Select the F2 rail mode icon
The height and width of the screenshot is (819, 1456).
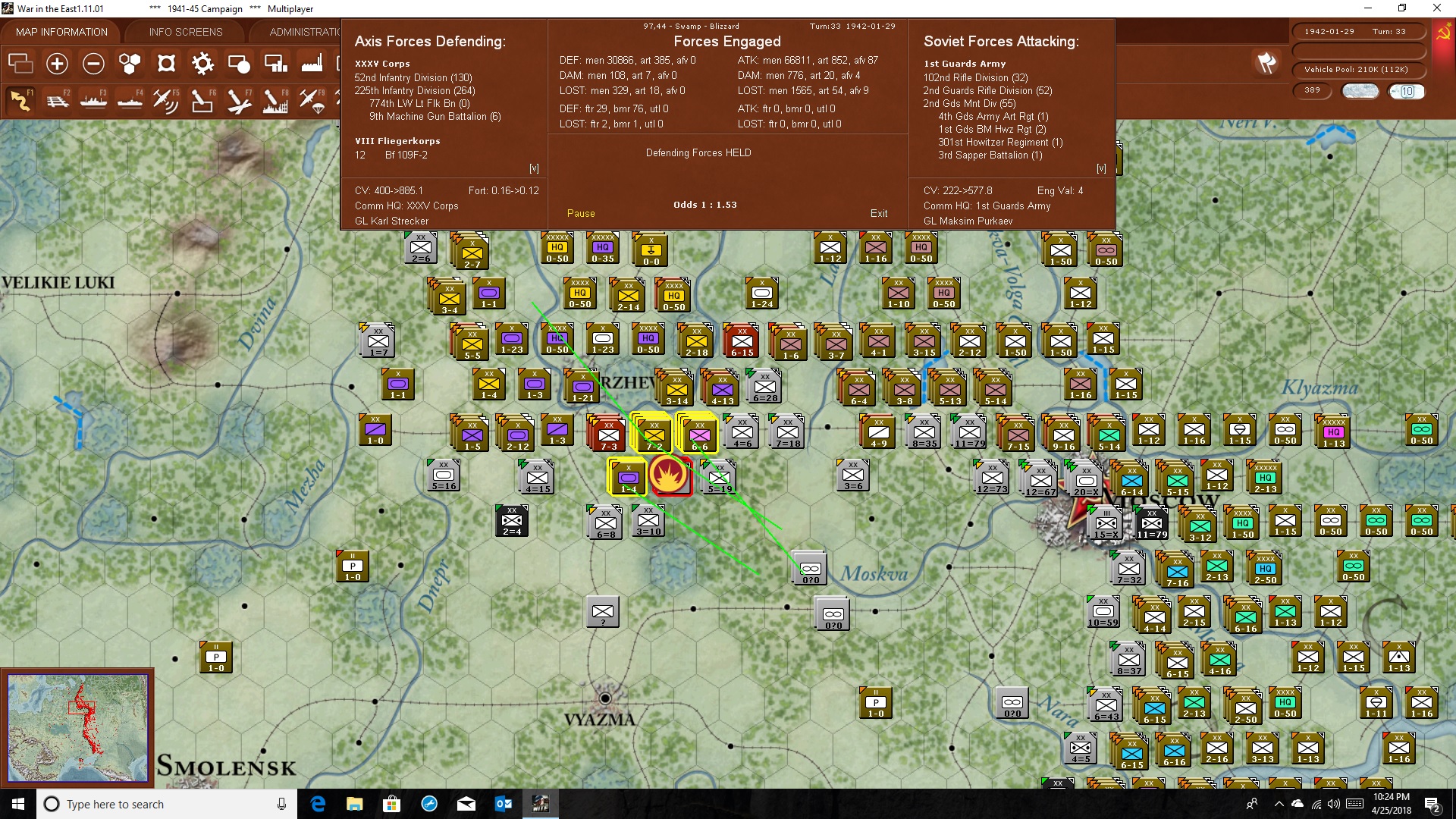(57, 100)
